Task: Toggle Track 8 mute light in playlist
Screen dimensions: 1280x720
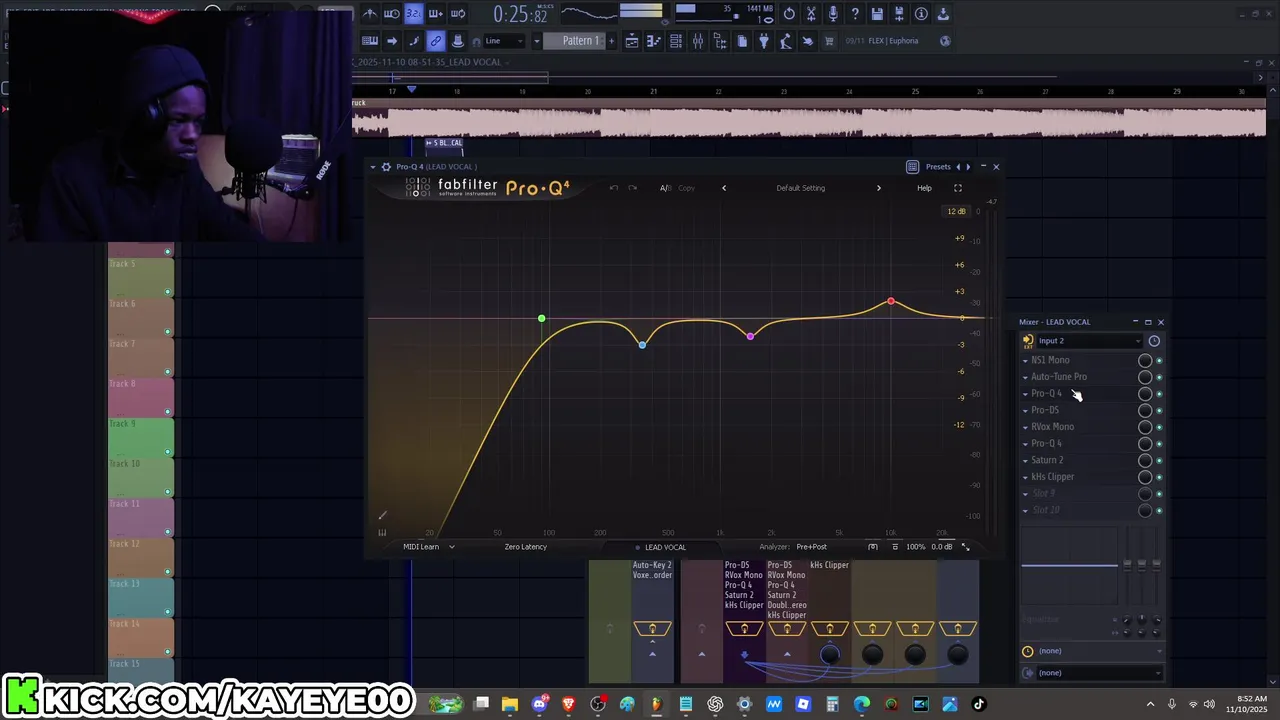Action: pos(167,412)
